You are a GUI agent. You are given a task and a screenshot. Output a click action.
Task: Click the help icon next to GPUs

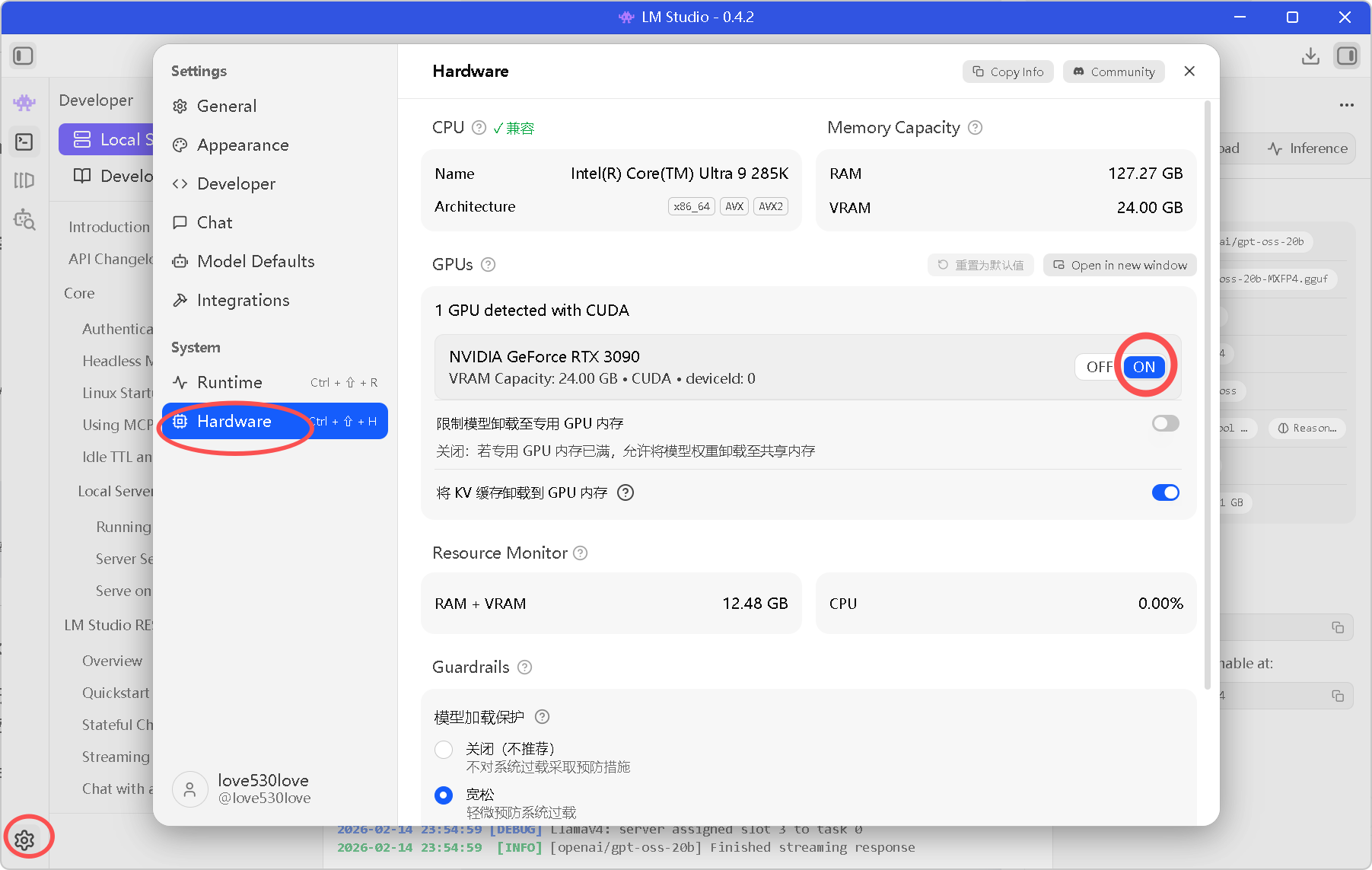[x=489, y=265]
